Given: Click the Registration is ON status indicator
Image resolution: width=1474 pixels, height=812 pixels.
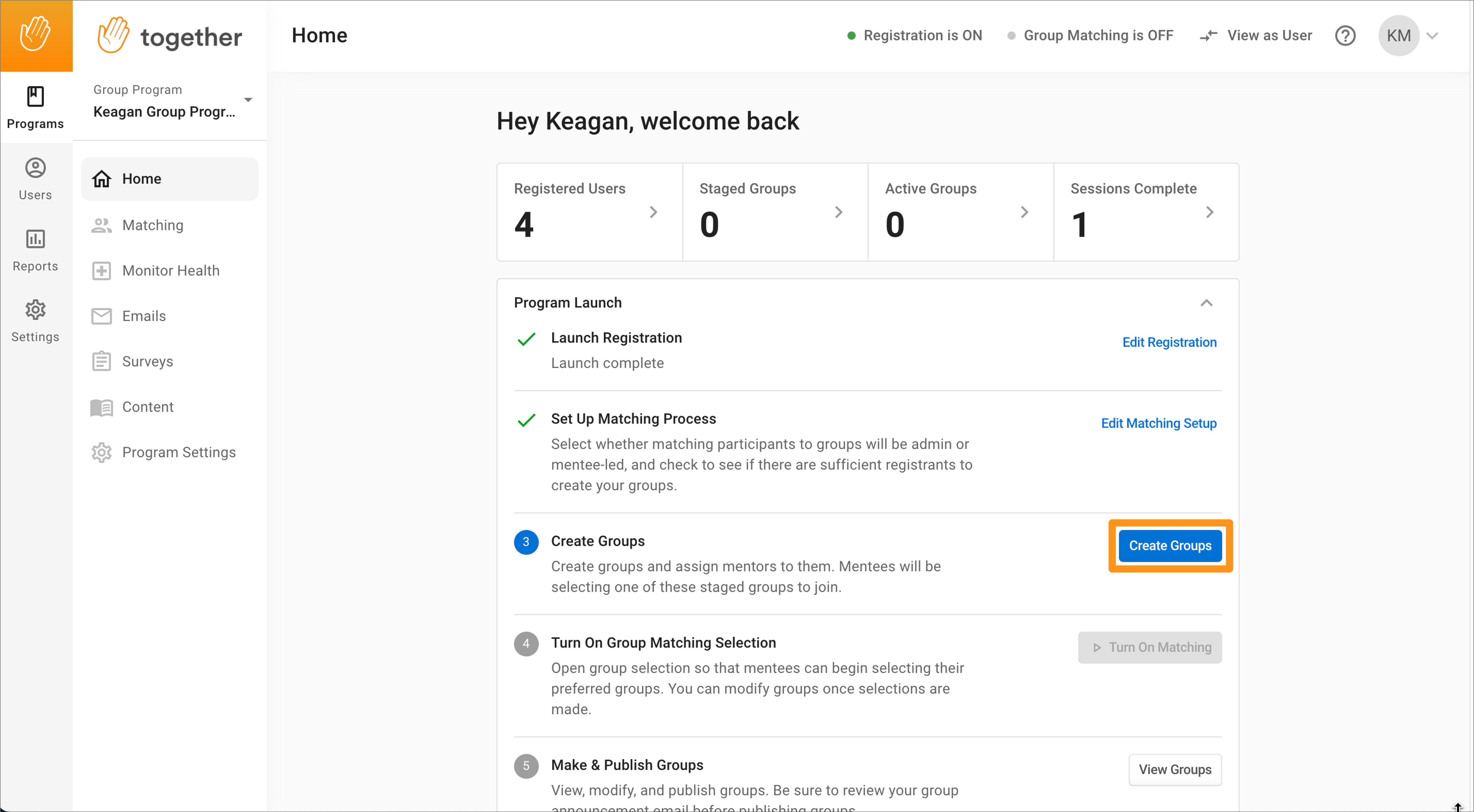Looking at the screenshot, I should 914,35.
